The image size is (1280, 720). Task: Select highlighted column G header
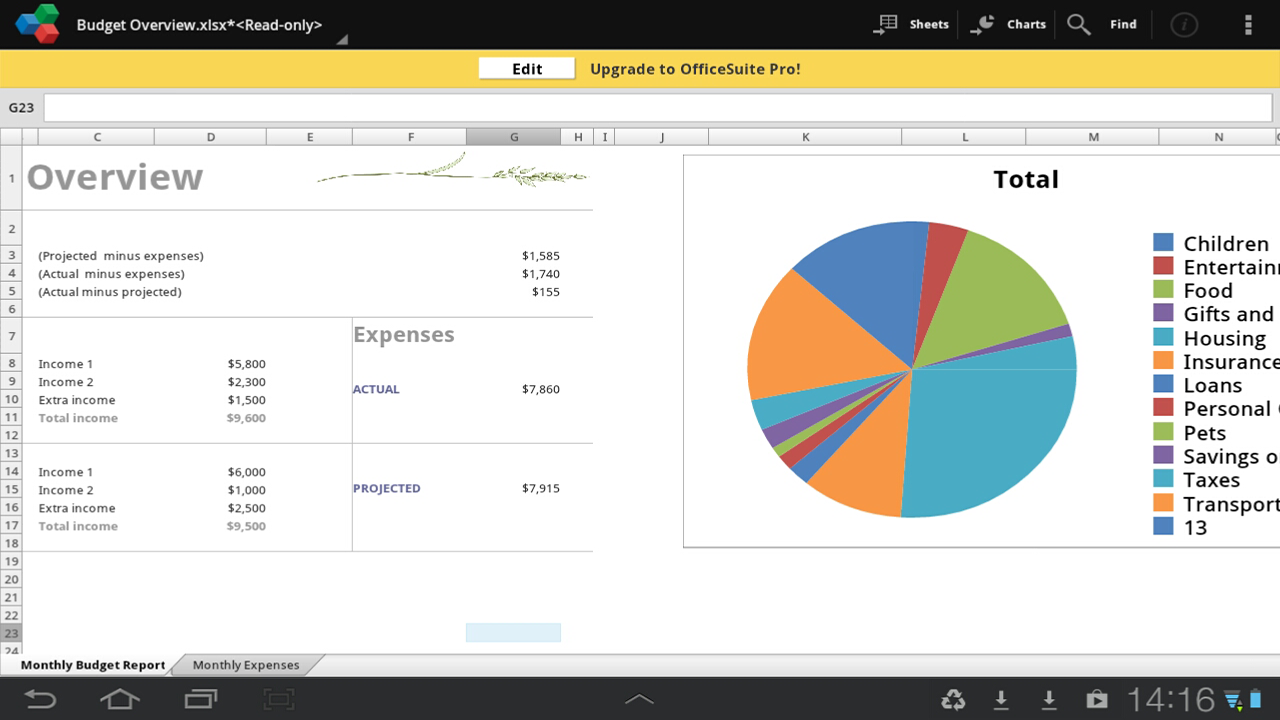click(514, 137)
